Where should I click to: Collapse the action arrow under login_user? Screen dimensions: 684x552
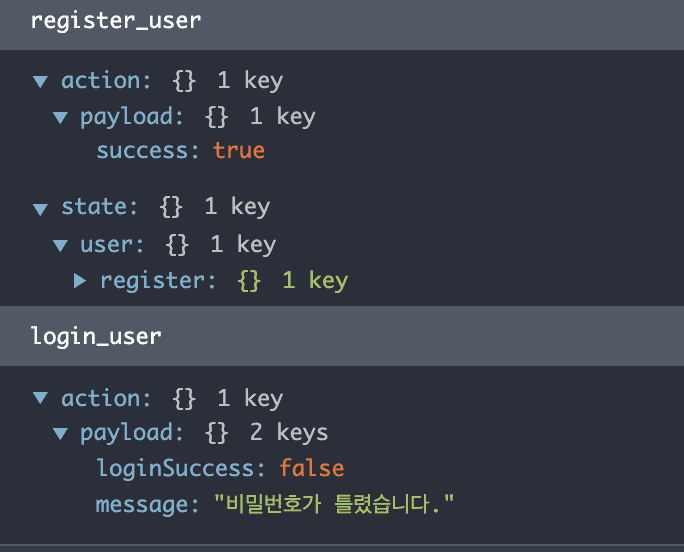click(40, 398)
